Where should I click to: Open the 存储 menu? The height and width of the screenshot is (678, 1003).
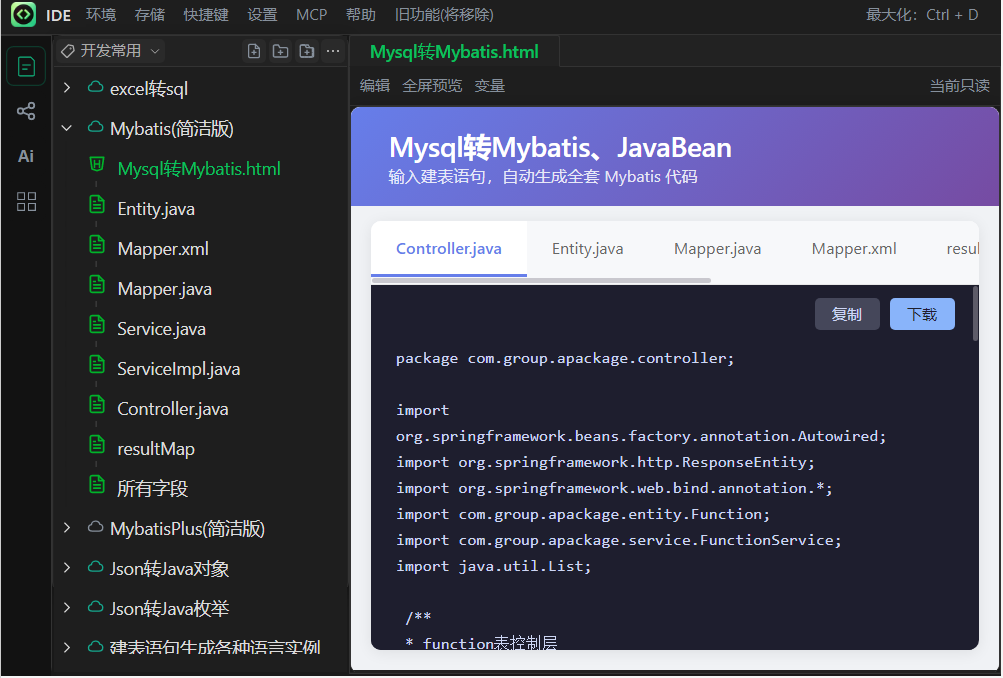click(x=150, y=15)
